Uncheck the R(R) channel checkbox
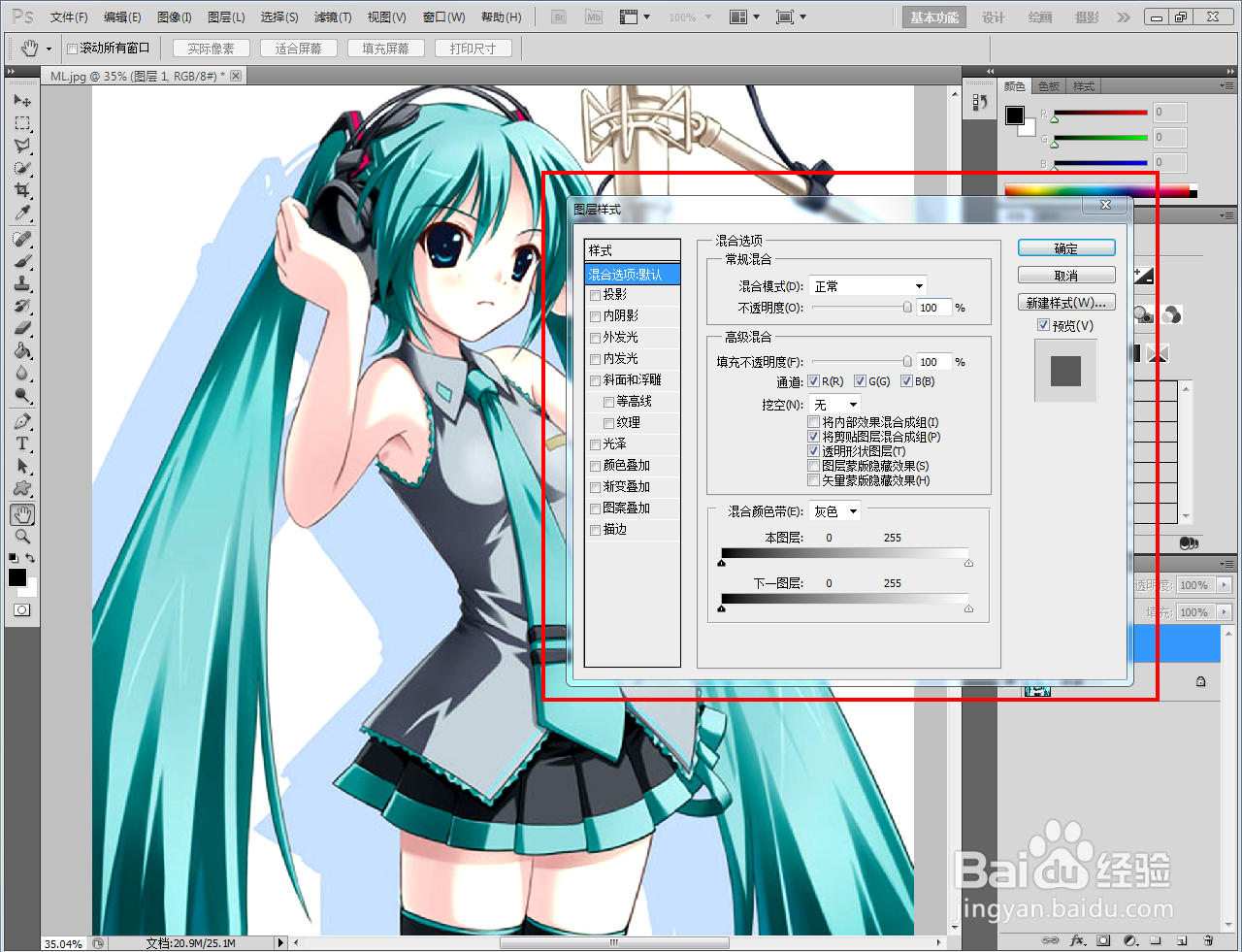The height and width of the screenshot is (952, 1242). 814,381
